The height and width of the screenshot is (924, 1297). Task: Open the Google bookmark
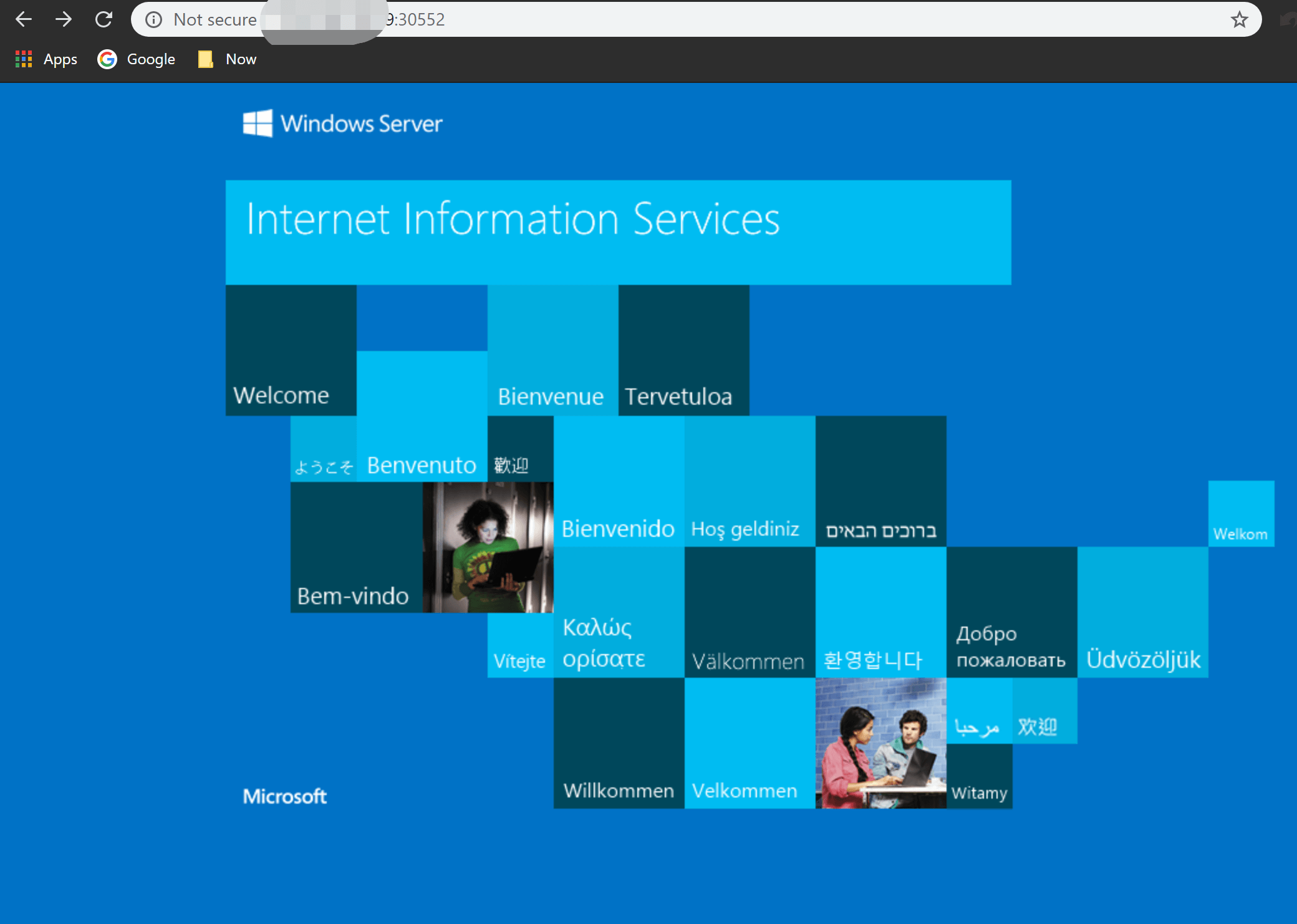pos(137,59)
